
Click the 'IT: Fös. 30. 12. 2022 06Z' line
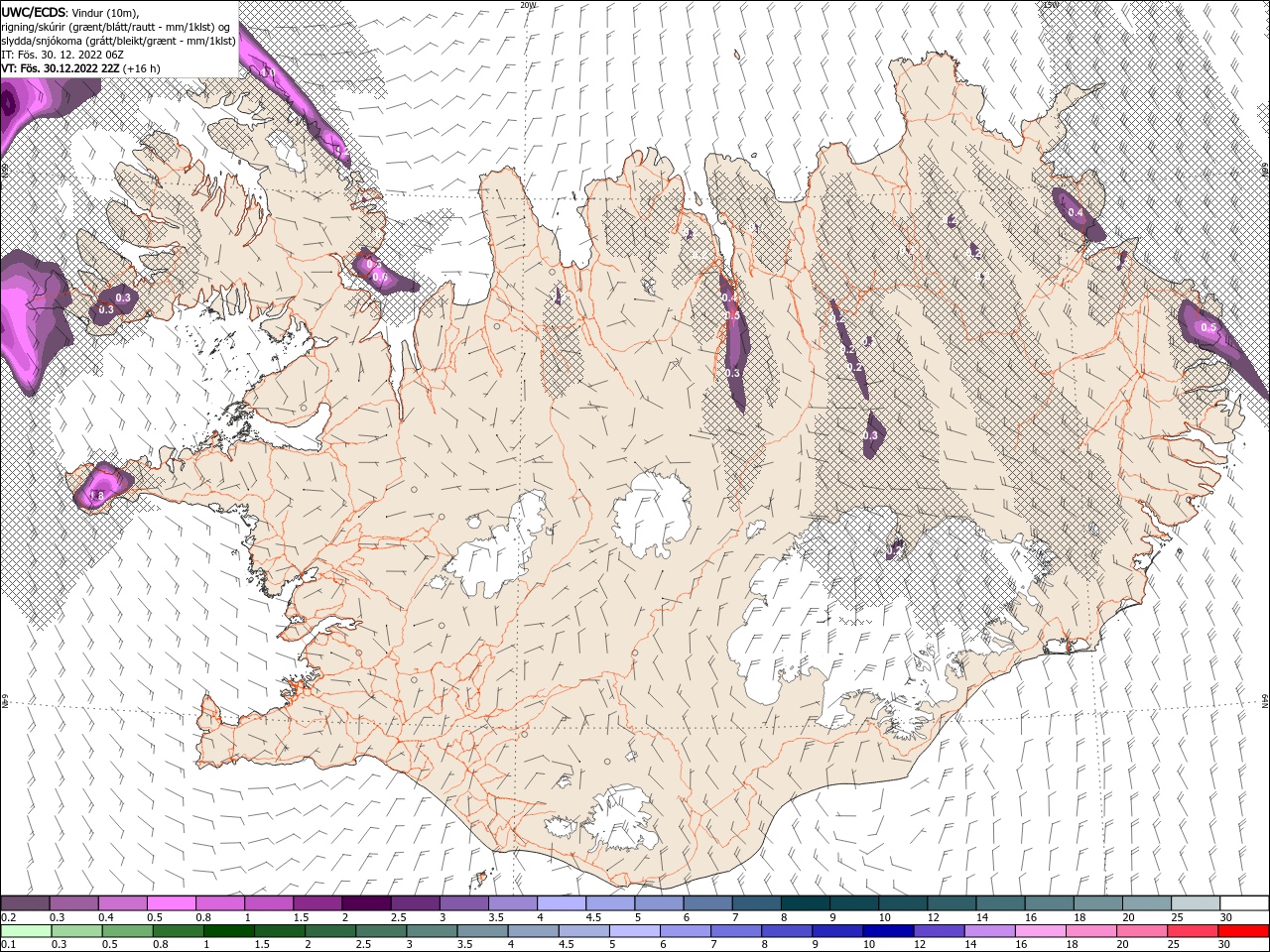pos(63,55)
